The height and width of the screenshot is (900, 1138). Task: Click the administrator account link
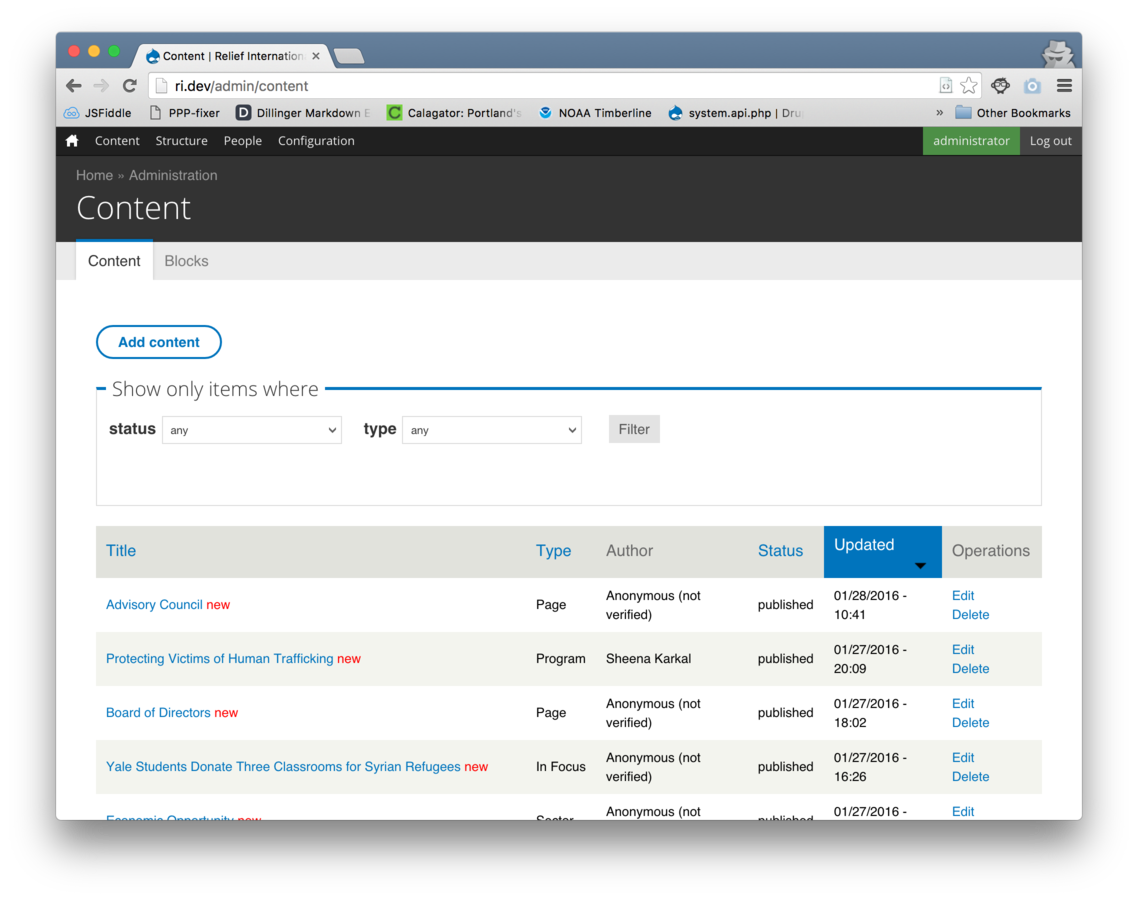pyautogui.click(x=971, y=141)
